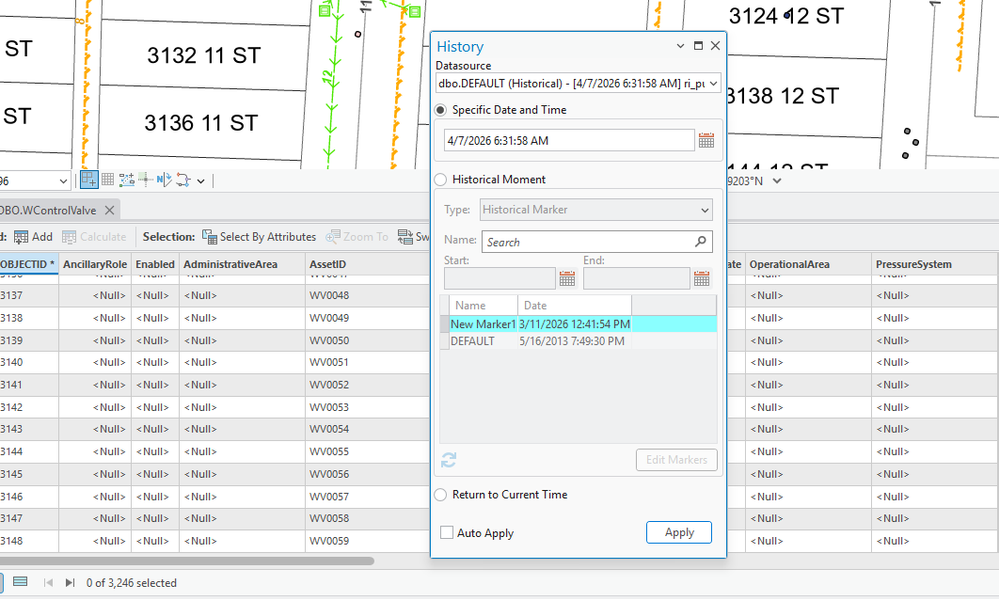
Task: Close the DBO.WControlValve table tab
Action: coord(110,210)
